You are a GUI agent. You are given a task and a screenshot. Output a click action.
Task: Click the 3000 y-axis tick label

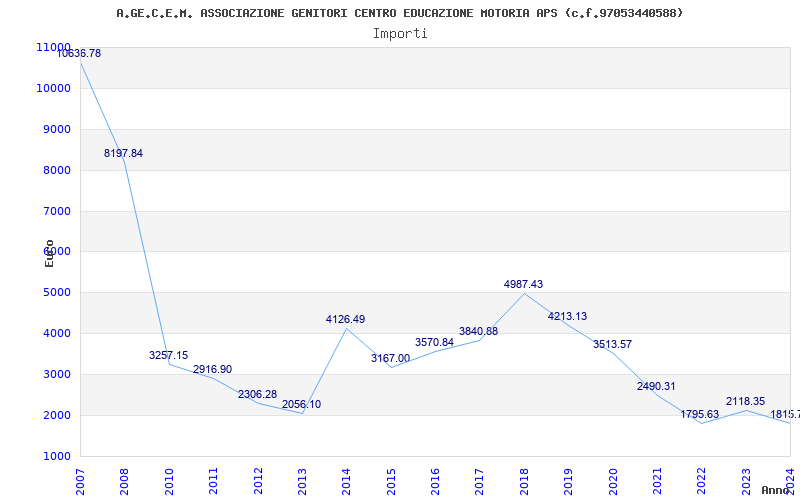click(x=56, y=374)
